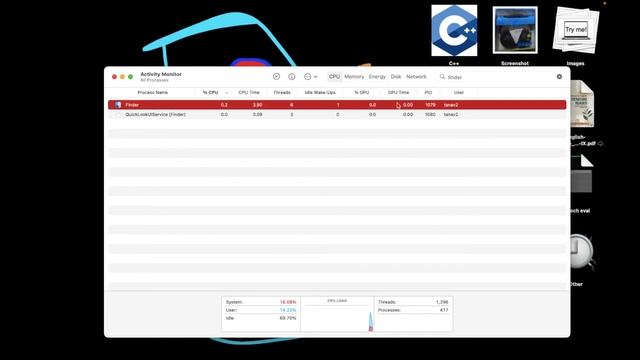Viewport: 640px width, 360px height.
Task: Click the PDF file icon on desktop
Action: [x=582, y=104]
